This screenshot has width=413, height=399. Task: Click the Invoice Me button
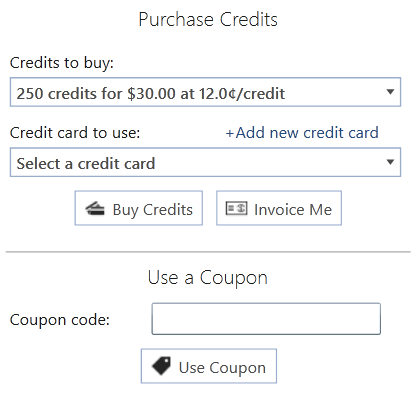pyautogui.click(x=279, y=208)
